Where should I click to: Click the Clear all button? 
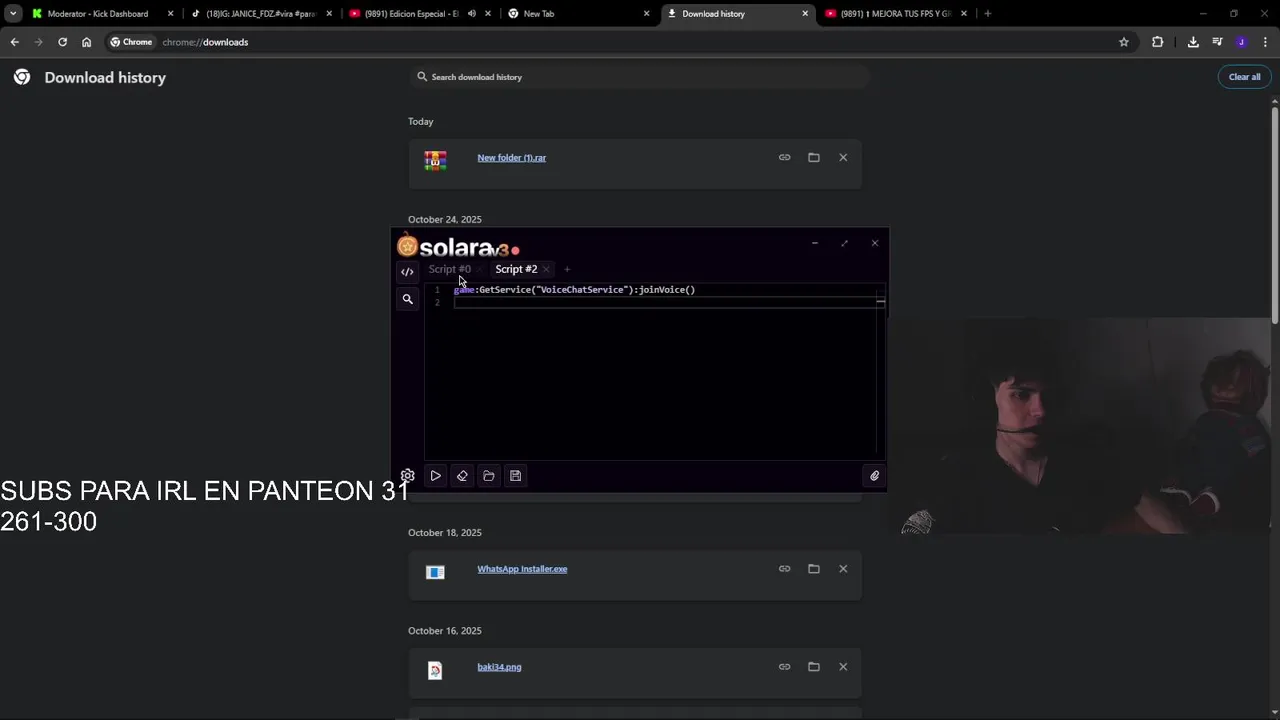pyautogui.click(x=1244, y=77)
